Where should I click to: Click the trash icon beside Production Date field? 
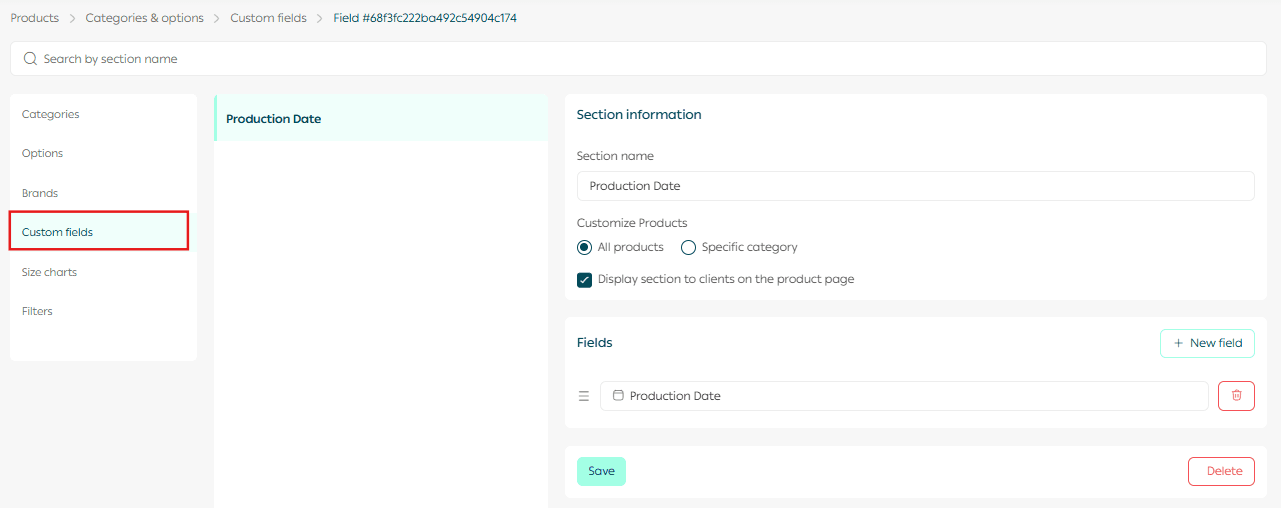pos(1236,396)
